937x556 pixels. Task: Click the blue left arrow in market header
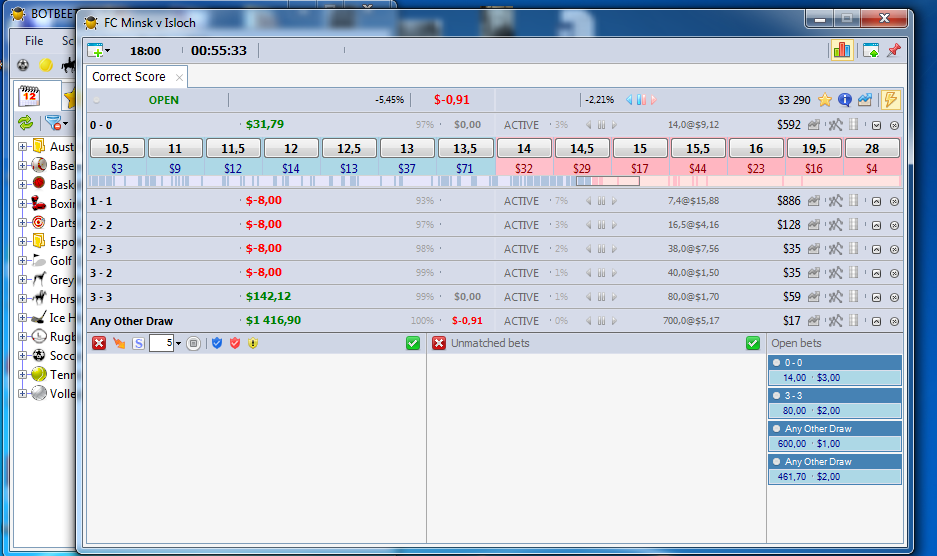(629, 100)
